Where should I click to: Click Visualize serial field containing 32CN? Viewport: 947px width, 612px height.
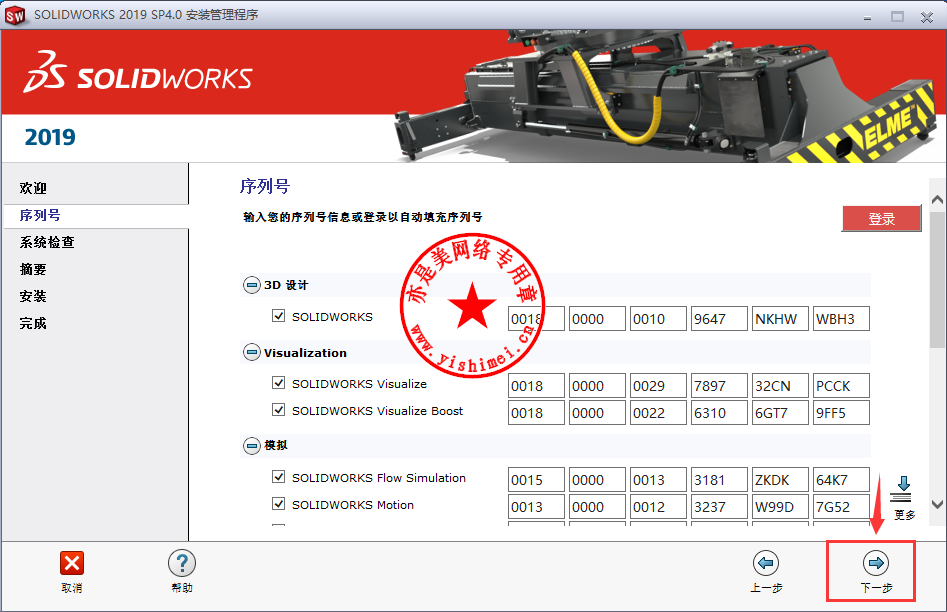pos(780,386)
